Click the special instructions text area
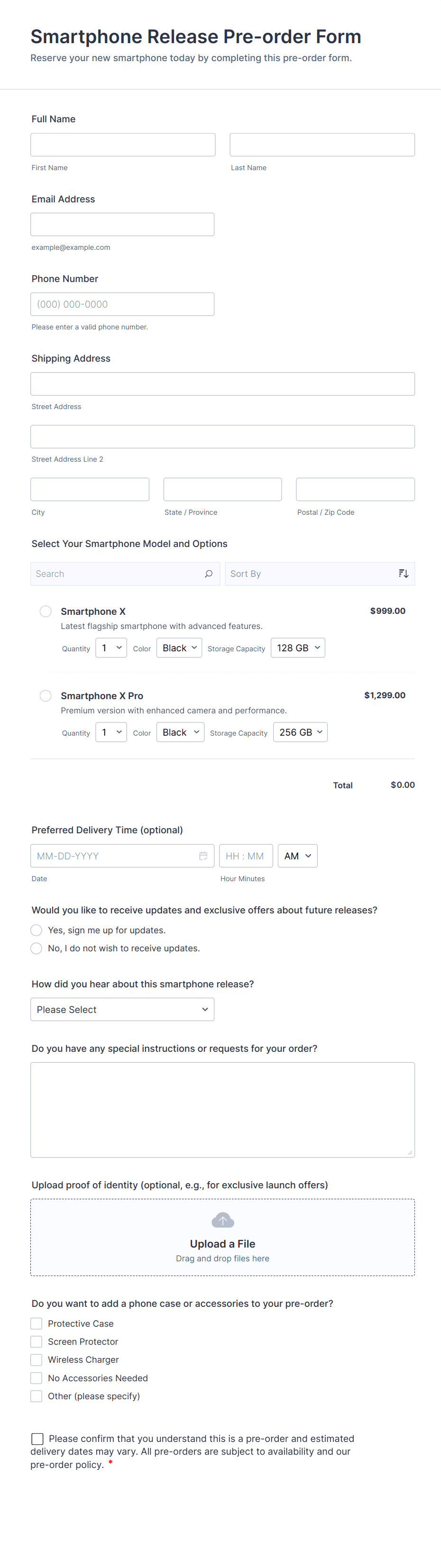The image size is (441, 1568). click(222, 1109)
